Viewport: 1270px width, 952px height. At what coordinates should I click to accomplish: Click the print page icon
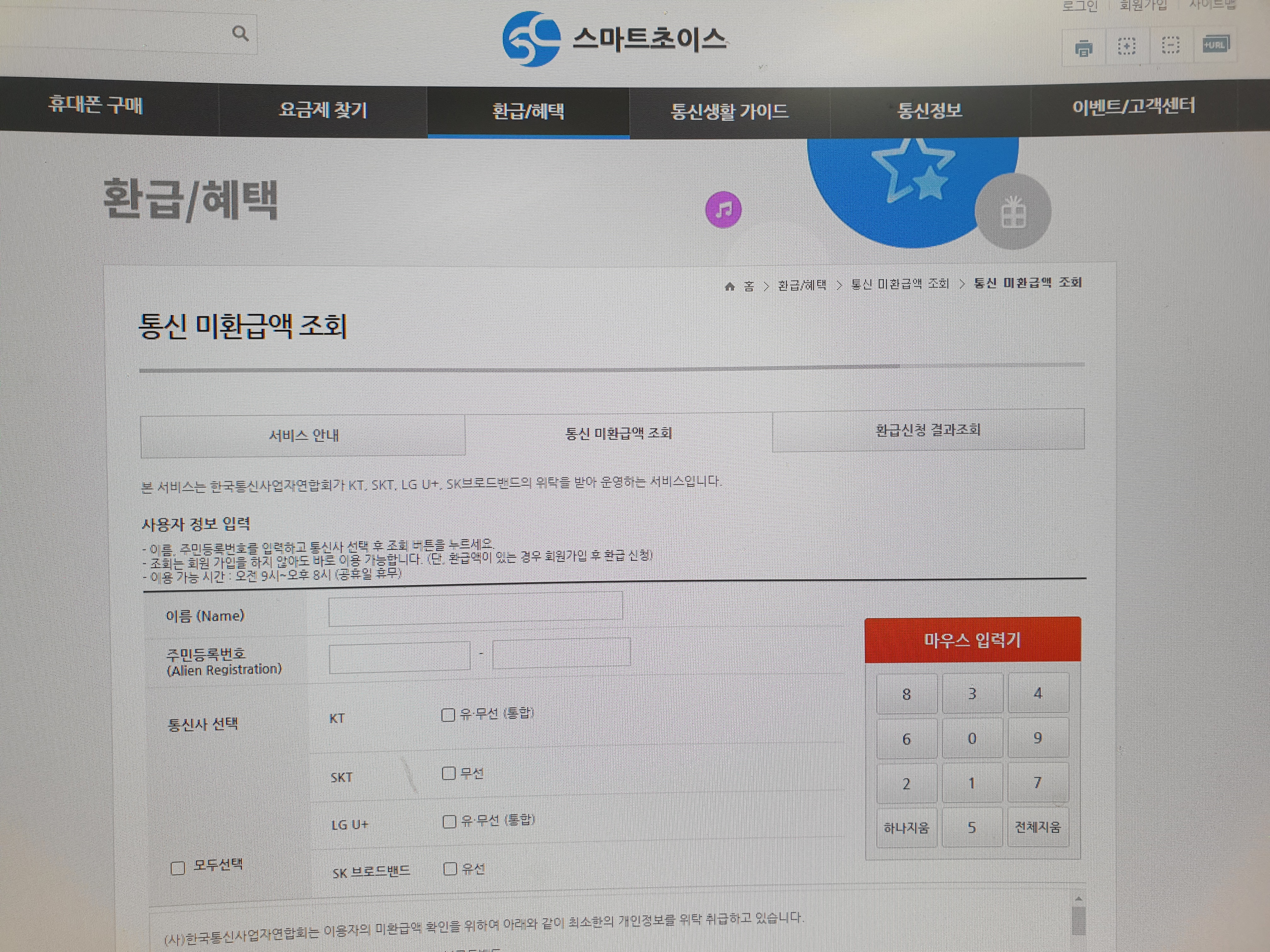pos(1084,48)
